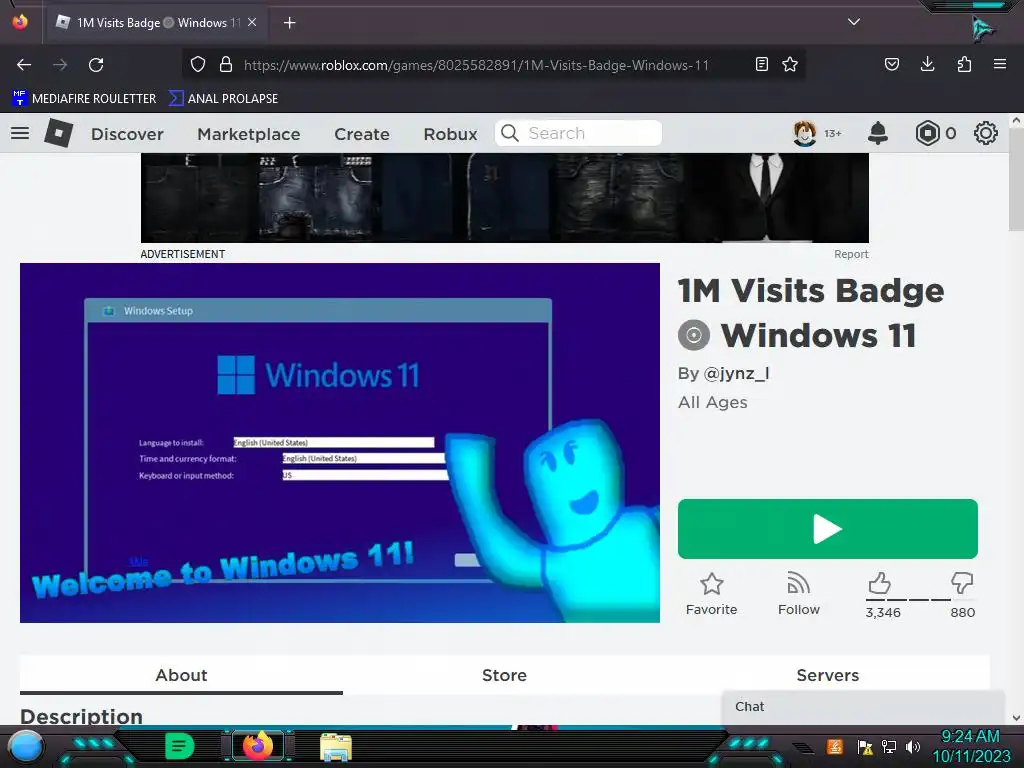Open Pocket save icon in toolbar
The height and width of the screenshot is (768, 1024).
(891, 64)
